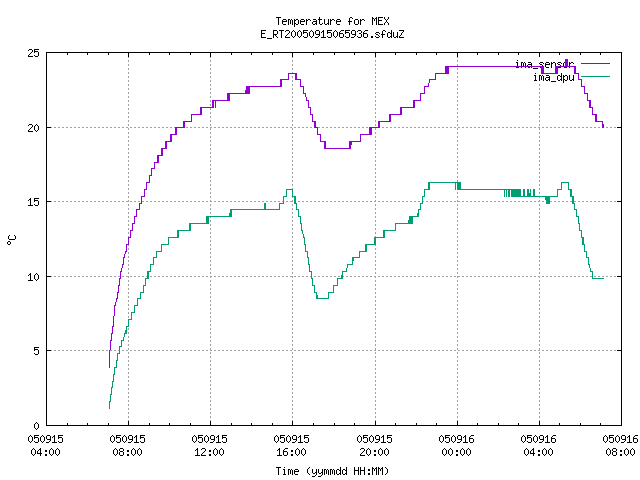Click the x-axis tick label 050915 16:00

click(x=292, y=446)
